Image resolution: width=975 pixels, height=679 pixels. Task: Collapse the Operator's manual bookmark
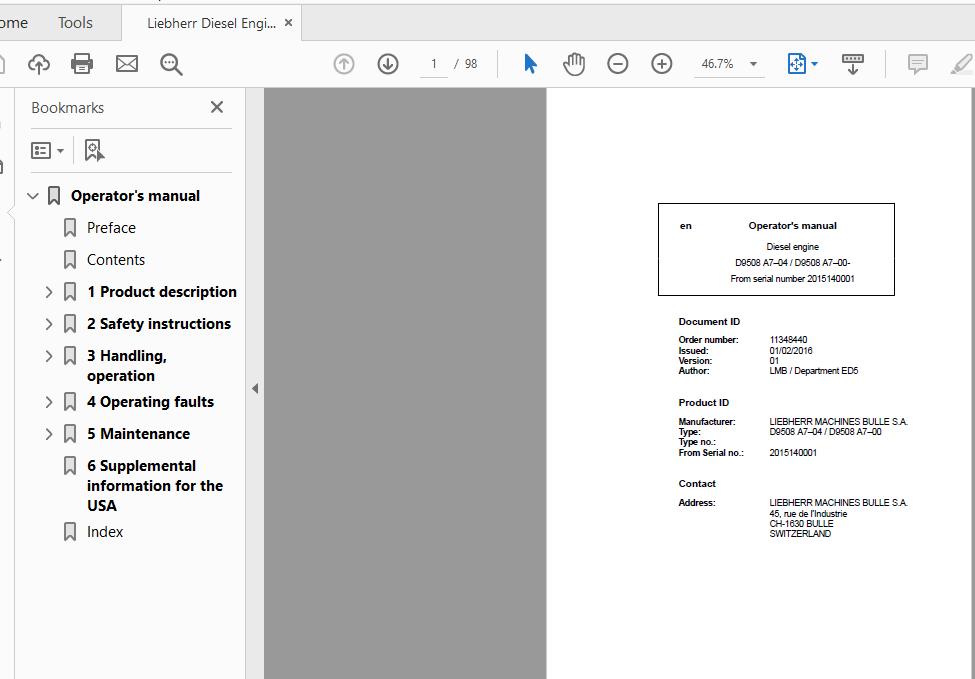pyautogui.click(x=33, y=196)
